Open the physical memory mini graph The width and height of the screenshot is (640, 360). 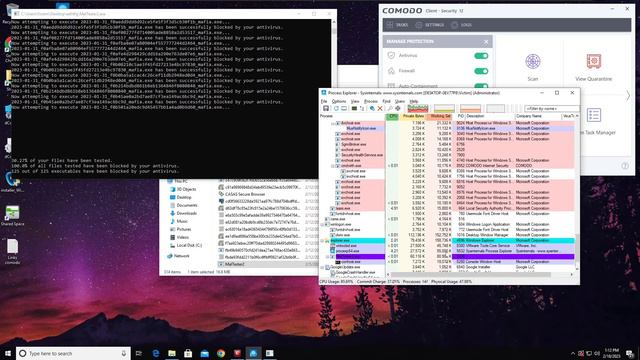tap(470, 109)
